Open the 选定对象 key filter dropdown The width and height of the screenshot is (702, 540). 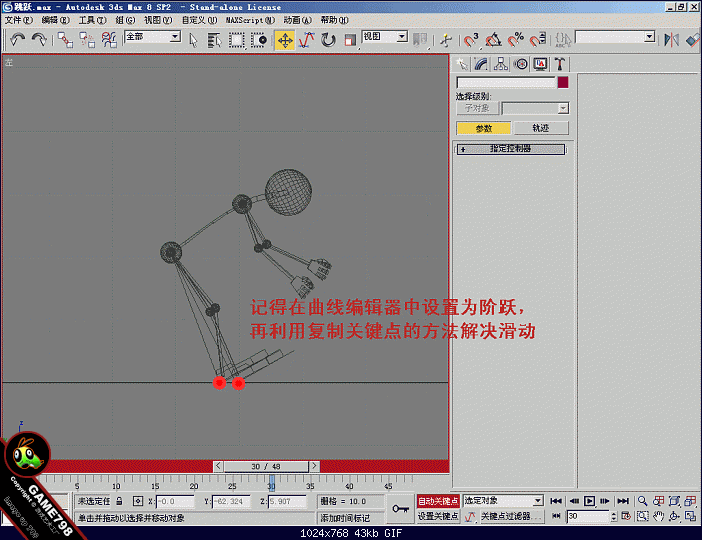tap(503, 500)
